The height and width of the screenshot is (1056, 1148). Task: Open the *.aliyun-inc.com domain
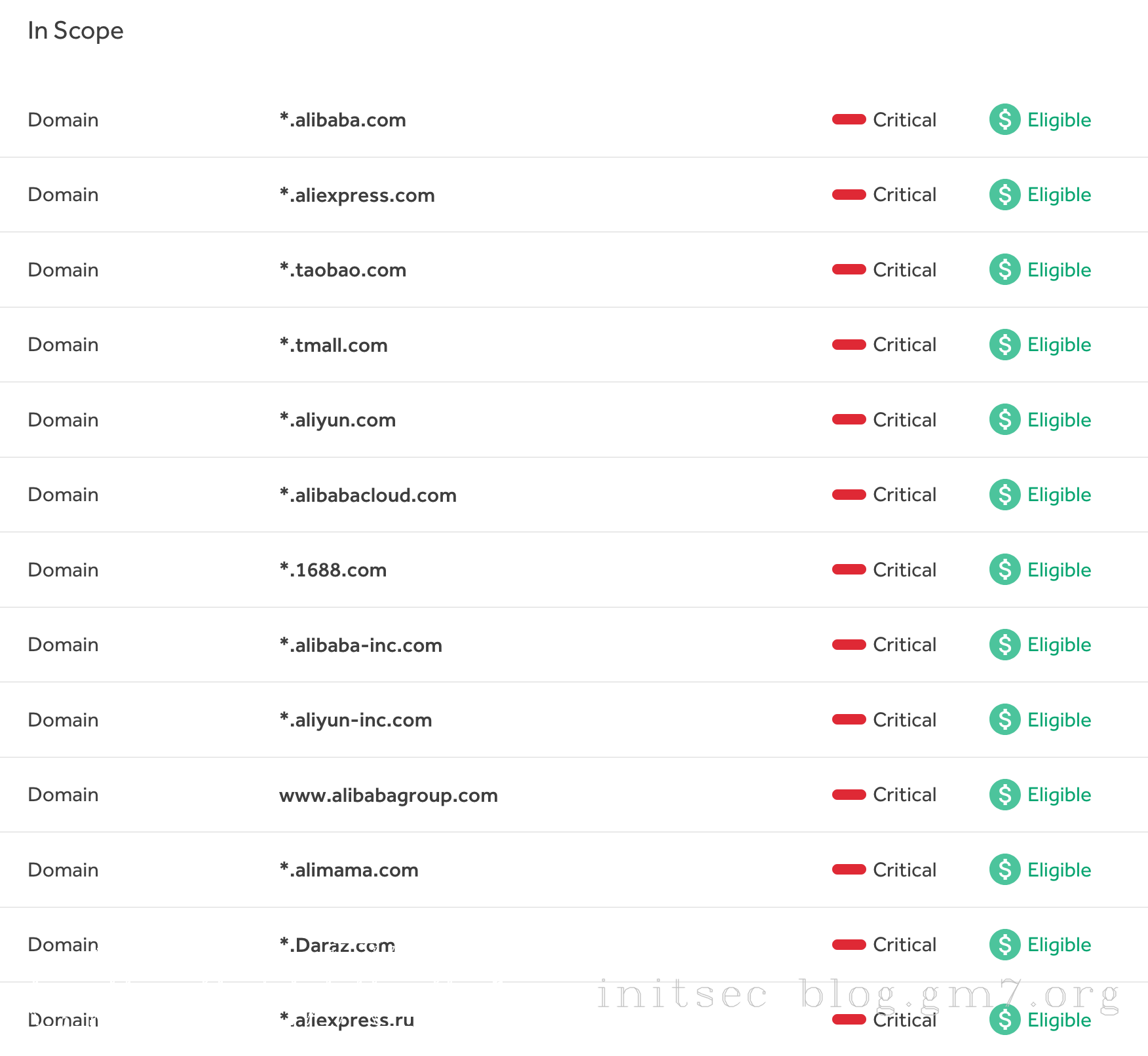pos(356,720)
